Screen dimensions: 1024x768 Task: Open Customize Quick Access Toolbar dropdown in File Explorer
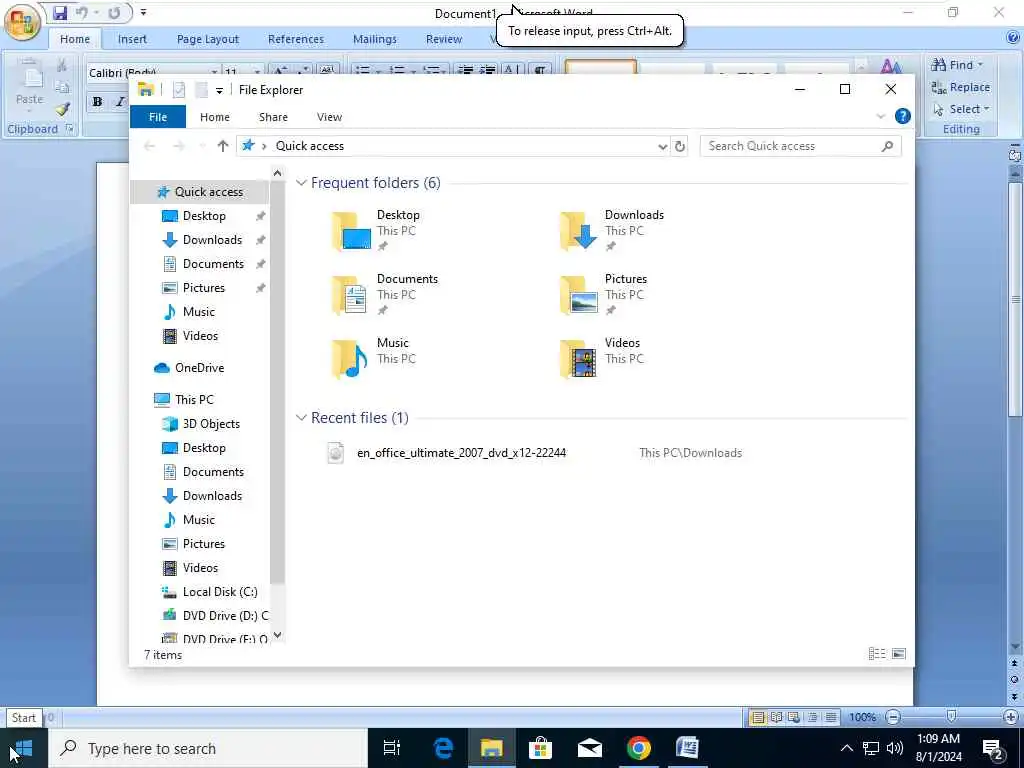219,91
